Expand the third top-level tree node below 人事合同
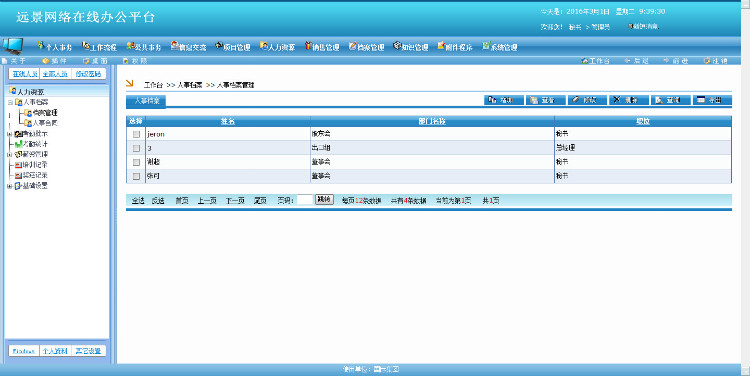Image resolution: width=750 pixels, height=376 pixels. coord(10,134)
